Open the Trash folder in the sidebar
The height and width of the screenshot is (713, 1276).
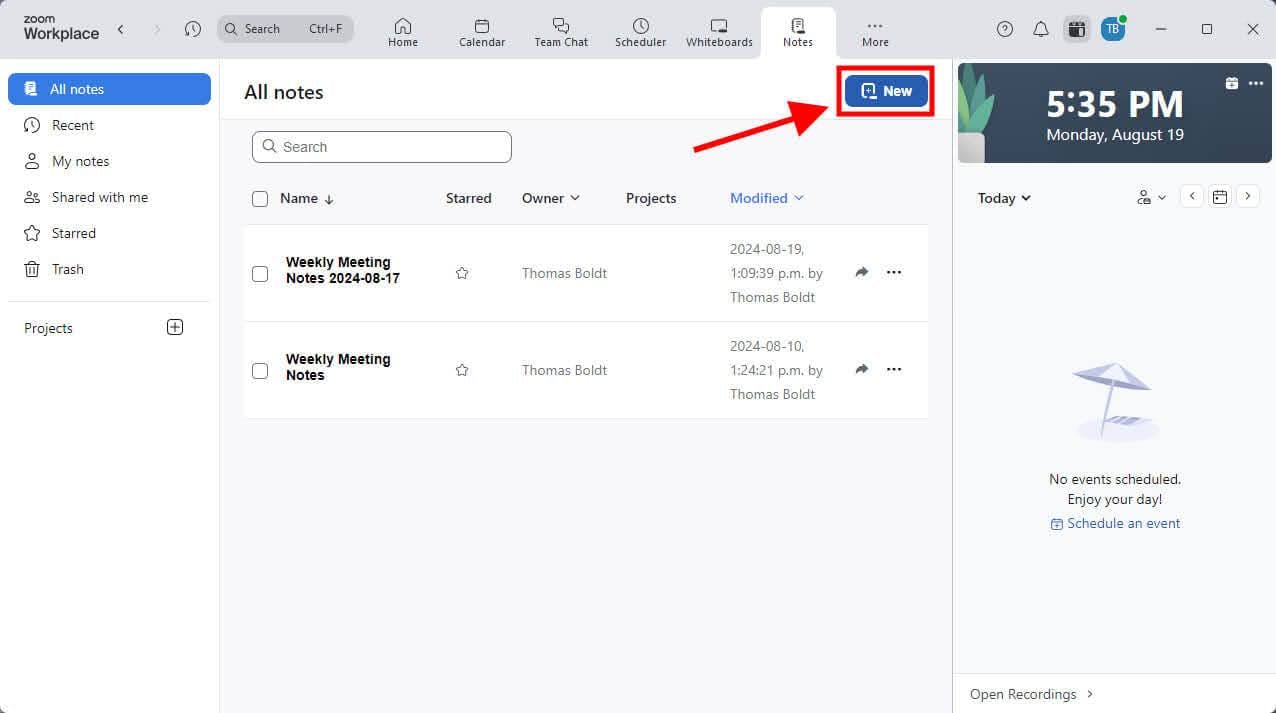click(x=67, y=269)
